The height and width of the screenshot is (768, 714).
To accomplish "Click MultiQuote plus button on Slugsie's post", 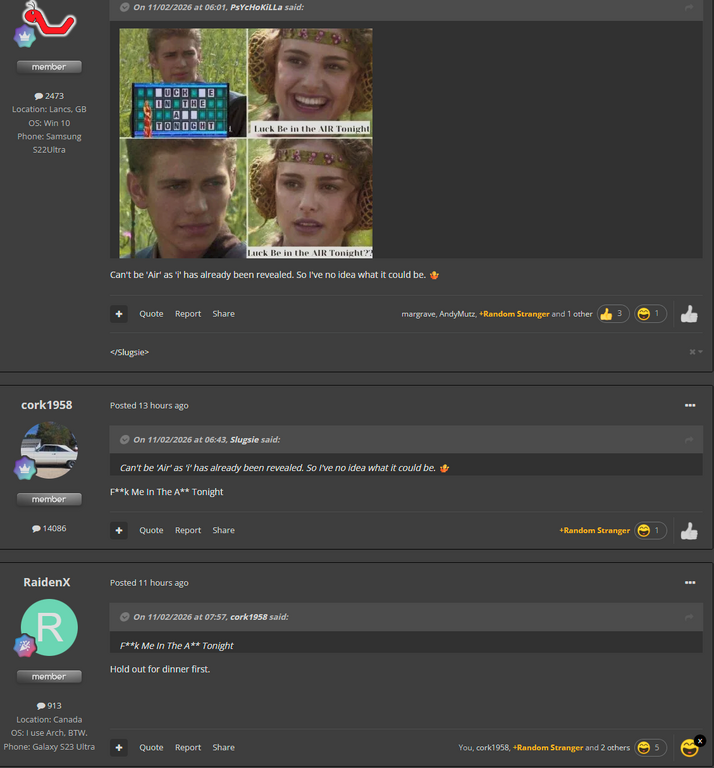I will click(119, 314).
